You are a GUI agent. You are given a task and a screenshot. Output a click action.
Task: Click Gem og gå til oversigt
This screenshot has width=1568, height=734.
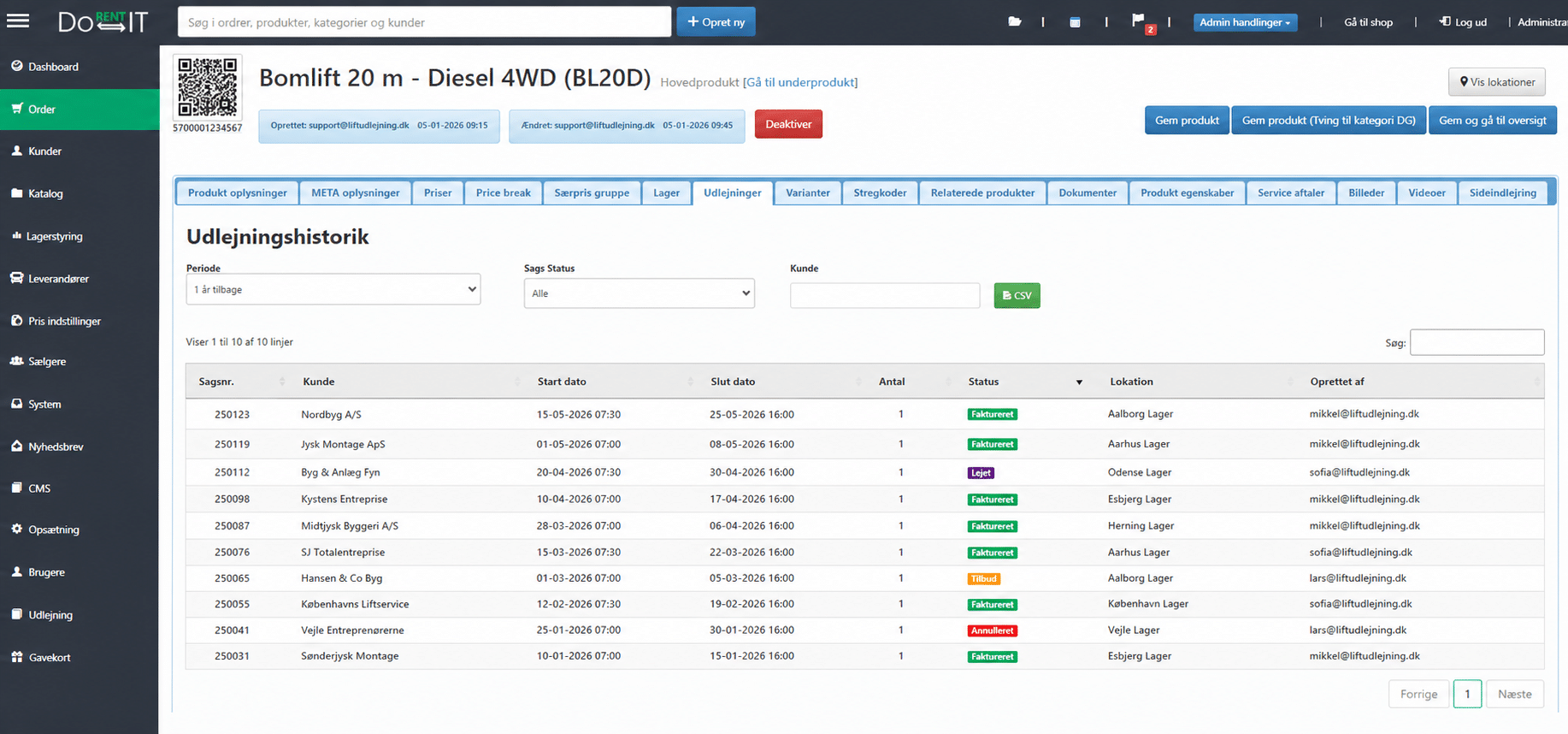click(x=1493, y=121)
